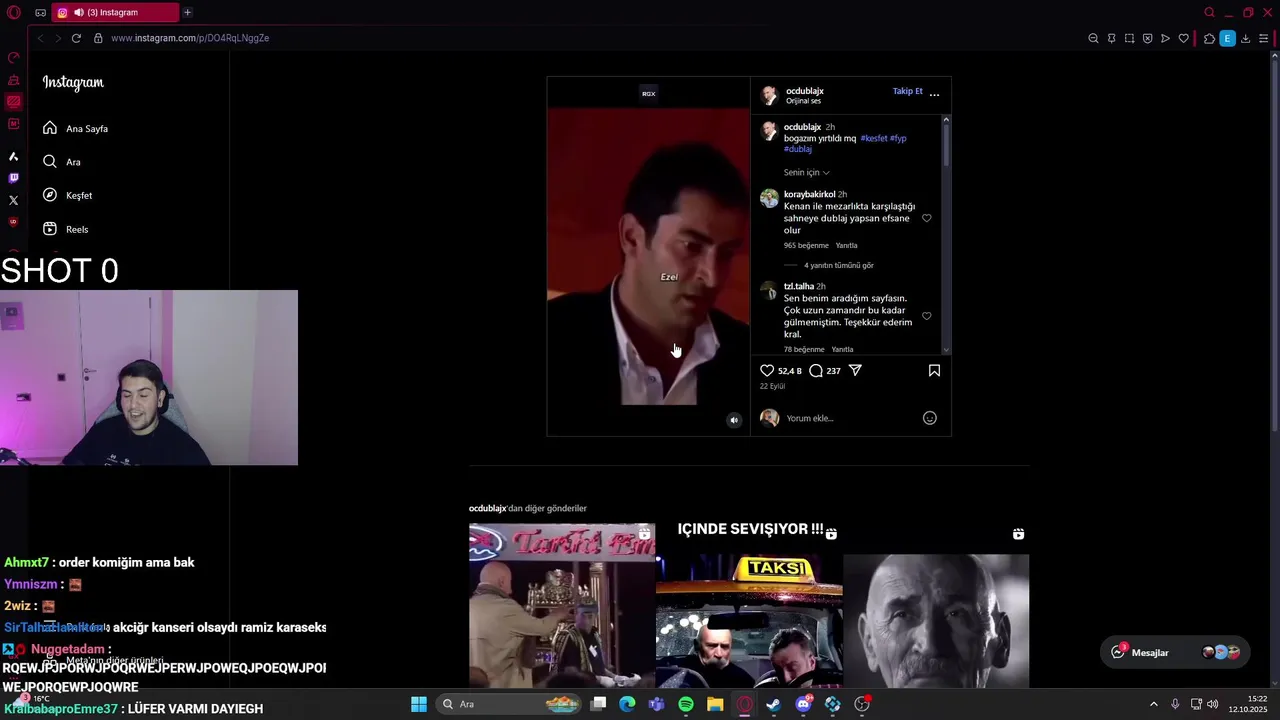Open ocdublajx profile from post header
This screenshot has height=720, width=1280.
click(804, 91)
